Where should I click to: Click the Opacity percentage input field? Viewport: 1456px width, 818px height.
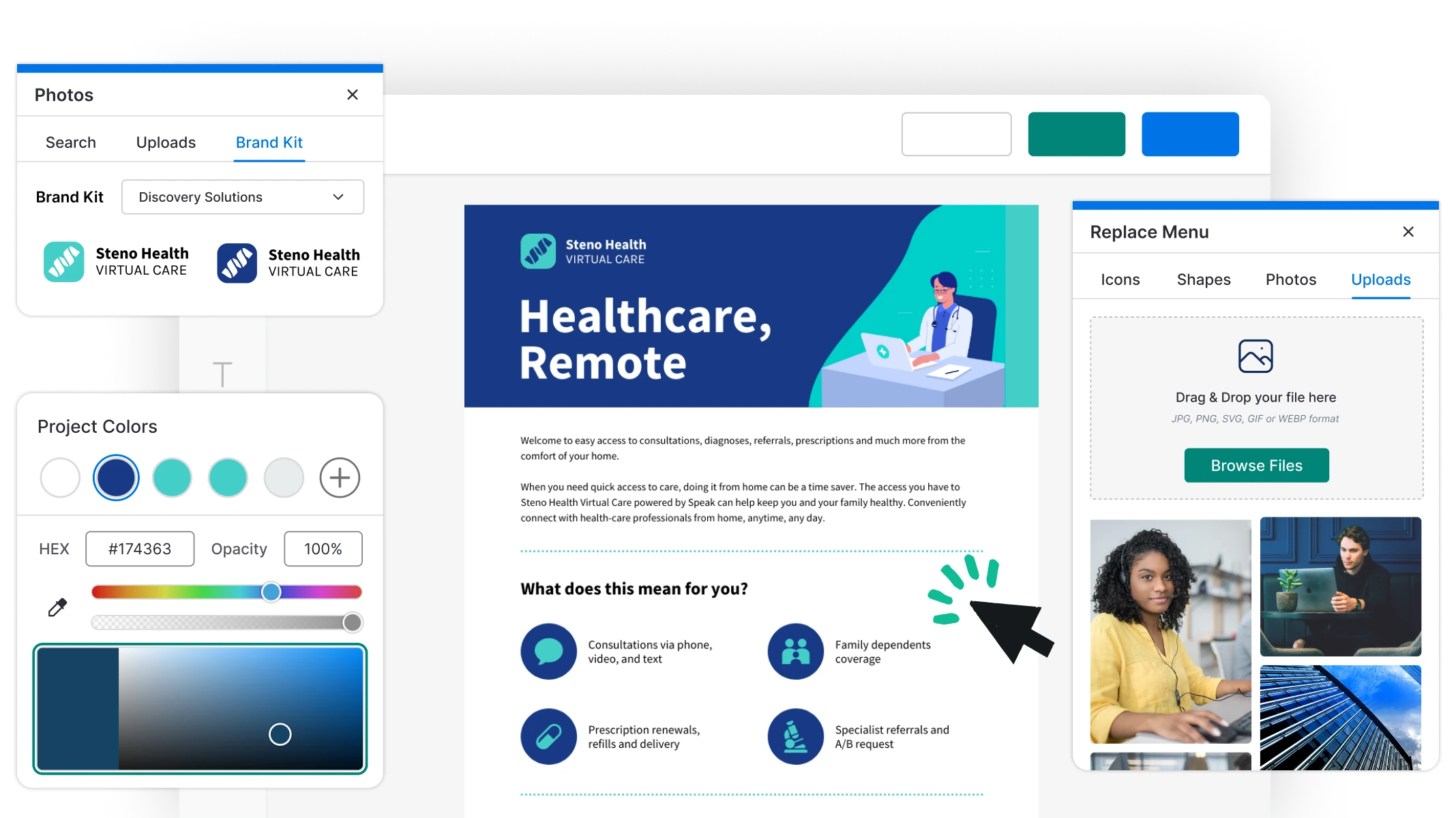(323, 548)
